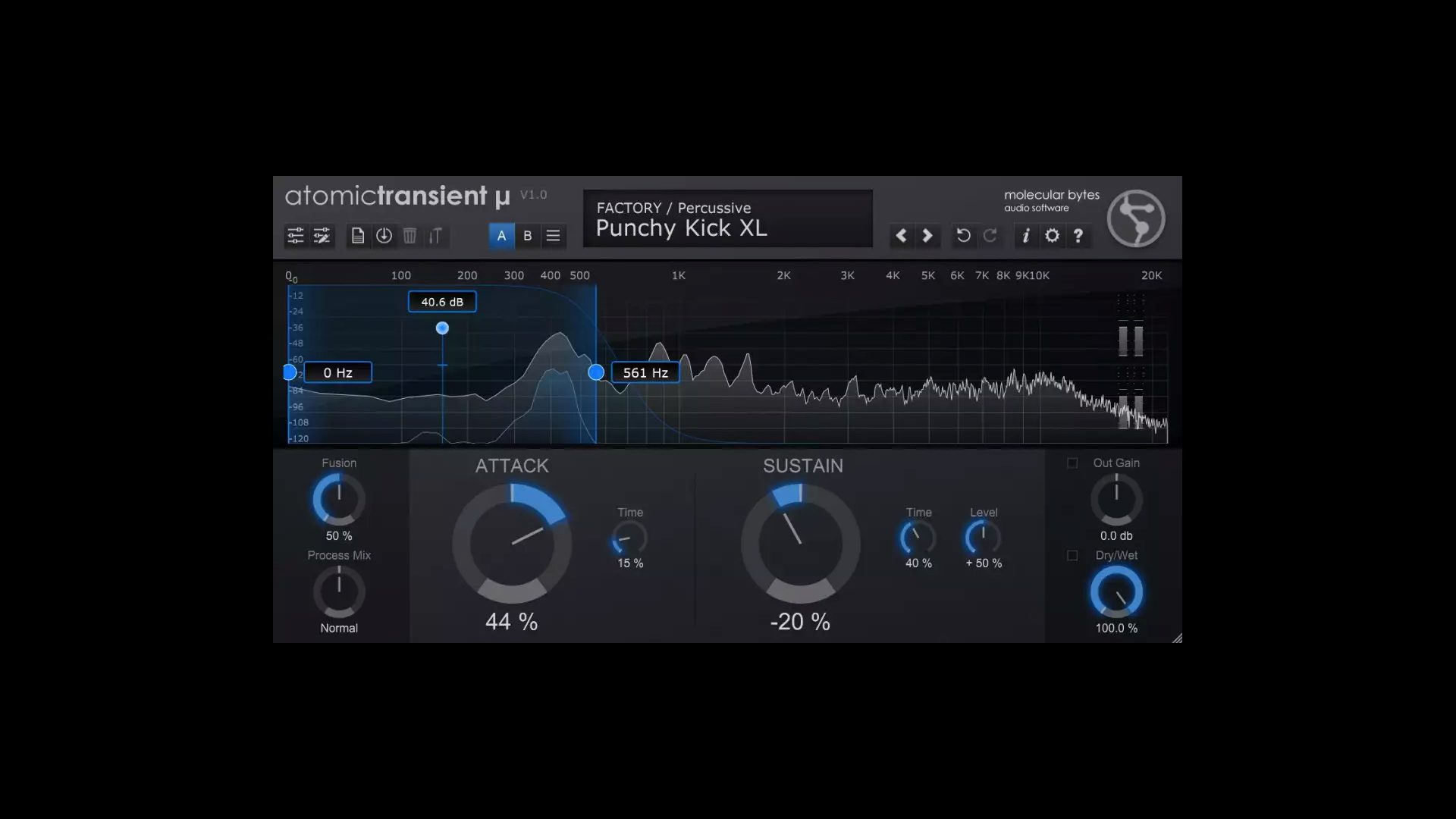This screenshot has height=819, width=1456.
Task: Open the A/B hamburger menu
Action: coord(554,236)
